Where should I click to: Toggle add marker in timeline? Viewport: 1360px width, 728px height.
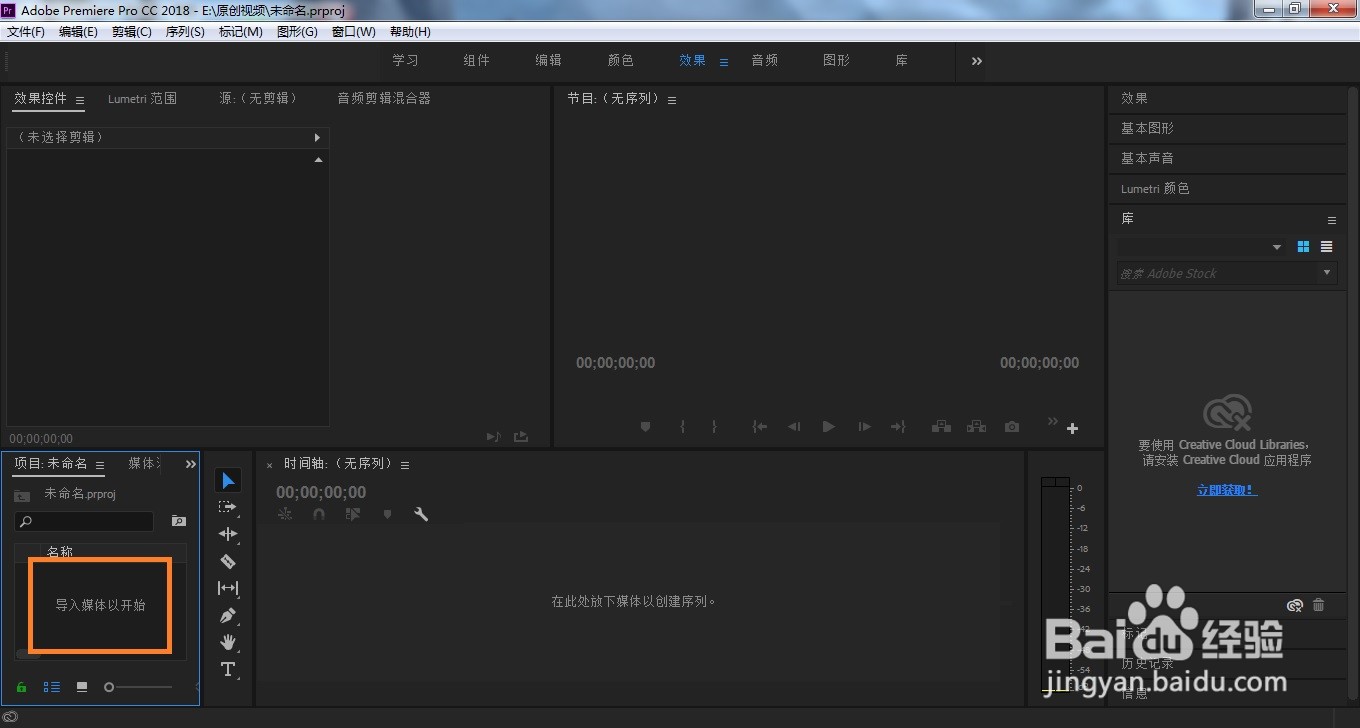387,514
